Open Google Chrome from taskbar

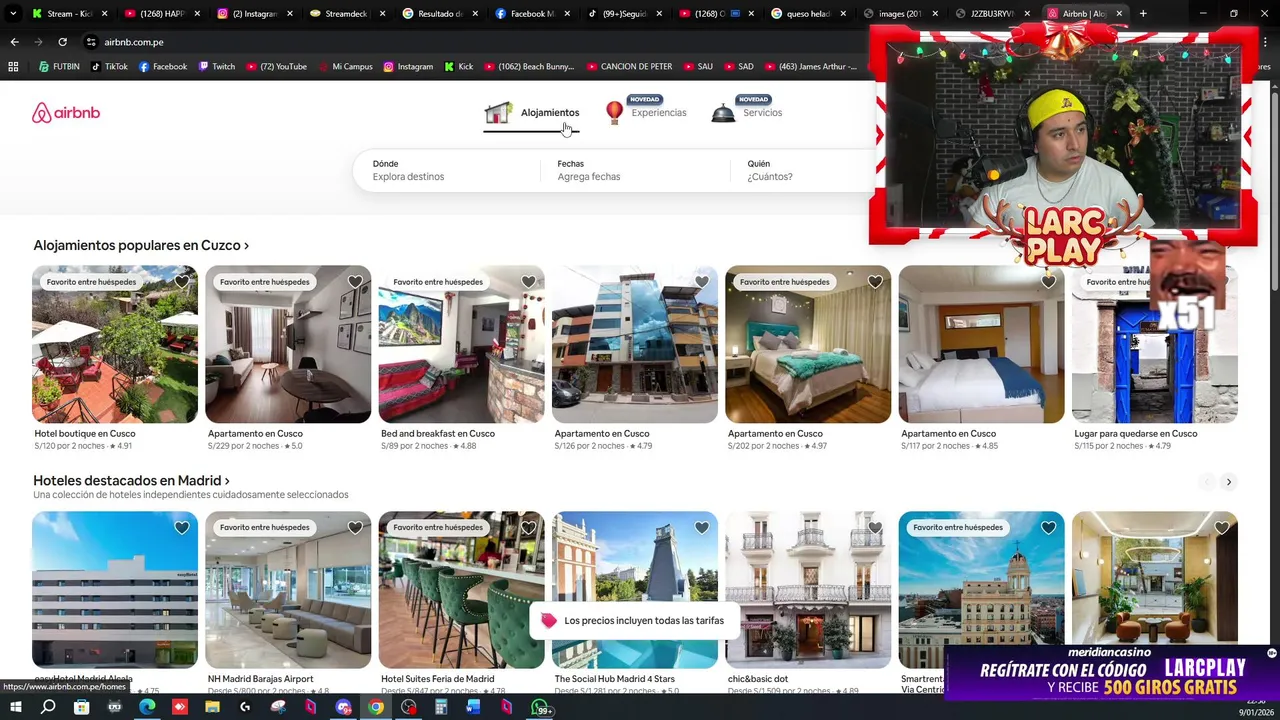pos(376,708)
